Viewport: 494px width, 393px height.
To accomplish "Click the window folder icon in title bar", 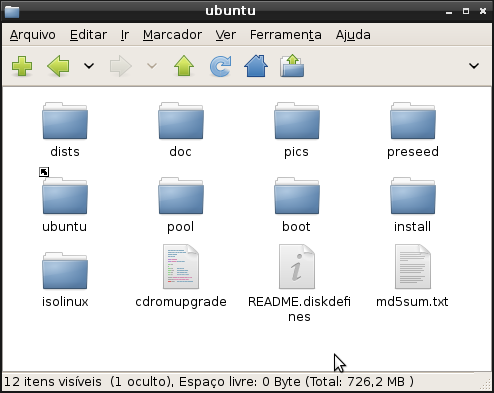I will coord(12,12).
